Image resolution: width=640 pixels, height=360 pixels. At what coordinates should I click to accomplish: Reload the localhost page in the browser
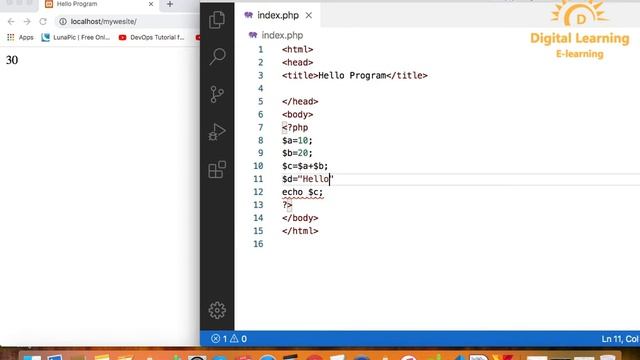pyautogui.click(x=43, y=21)
